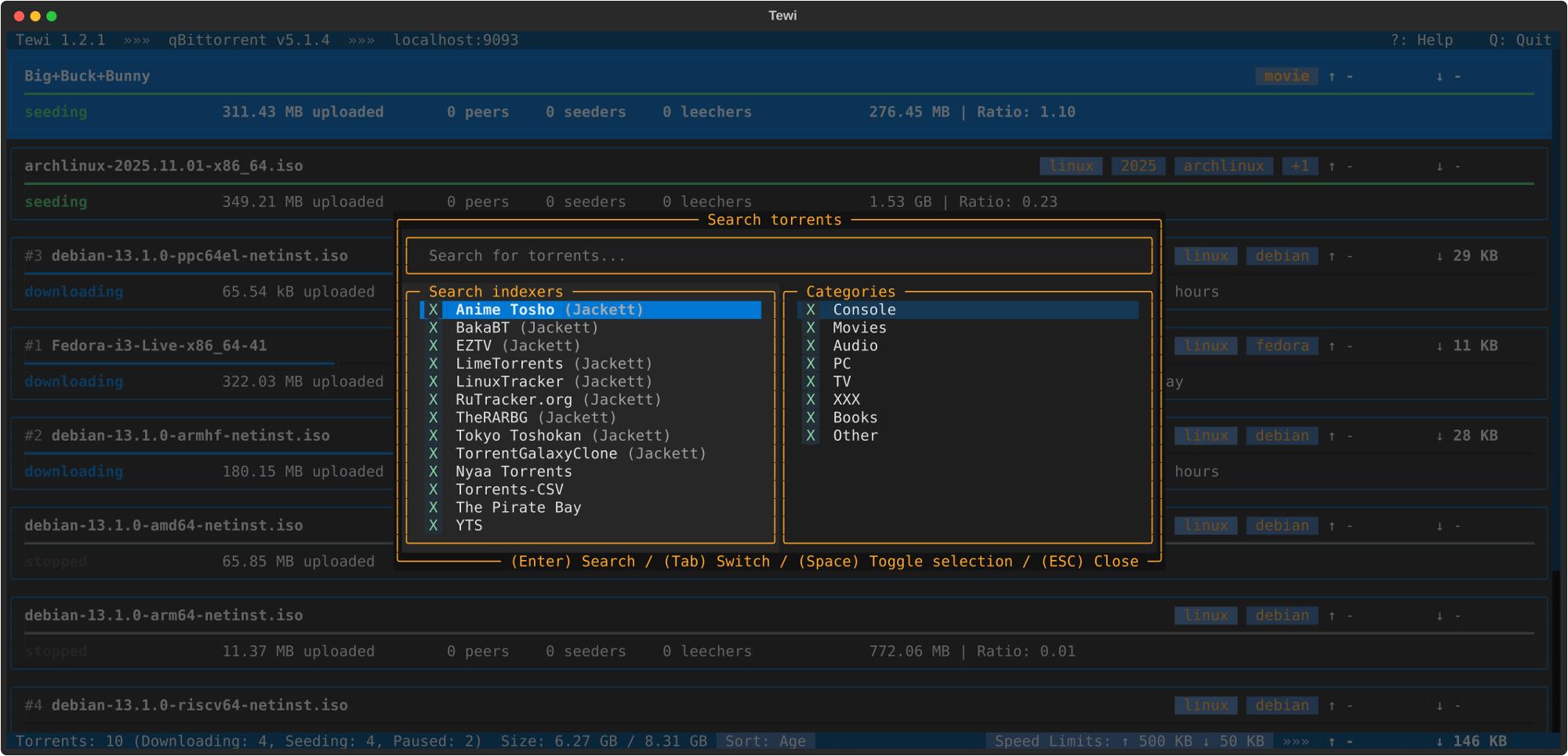Click the Big+Buck+Bunny green progress bar

[x=778, y=94]
